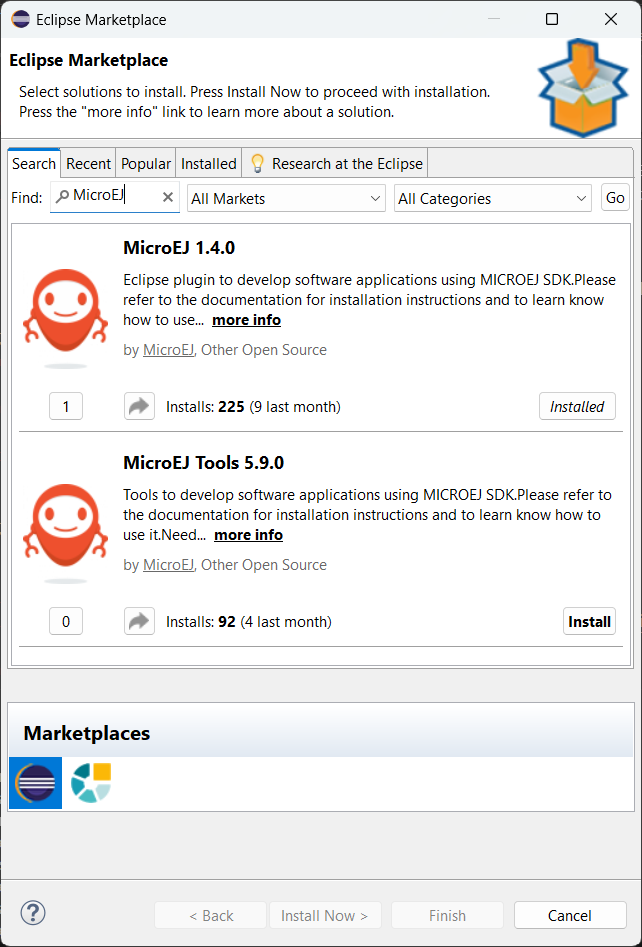
Task: Clear the Find search field with X
Action: coord(168,197)
